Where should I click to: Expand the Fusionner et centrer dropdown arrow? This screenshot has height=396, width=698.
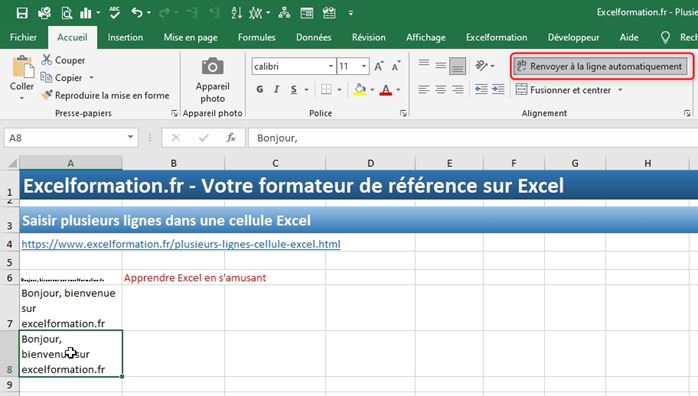point(620,90)
